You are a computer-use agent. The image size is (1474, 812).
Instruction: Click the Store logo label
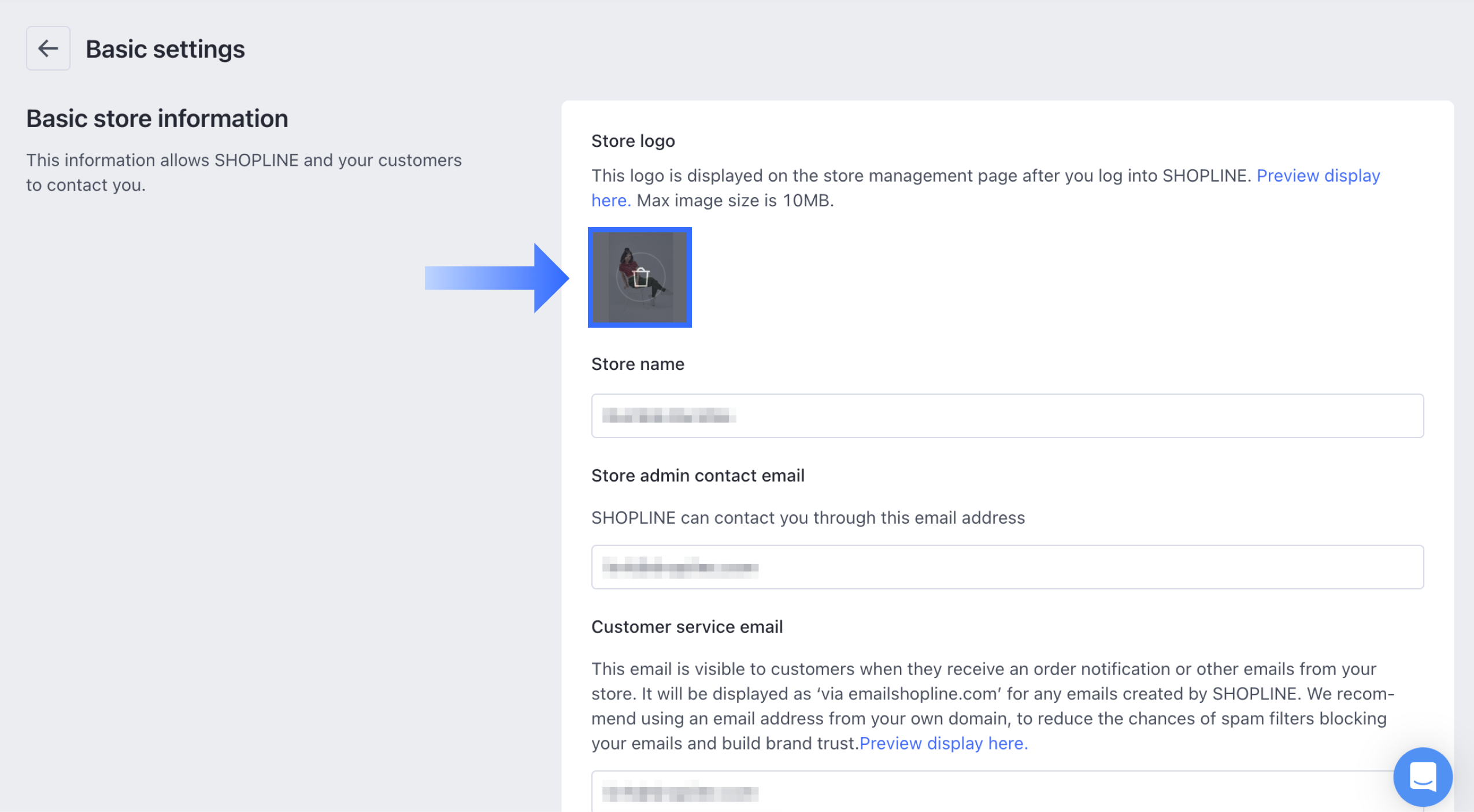633,141
